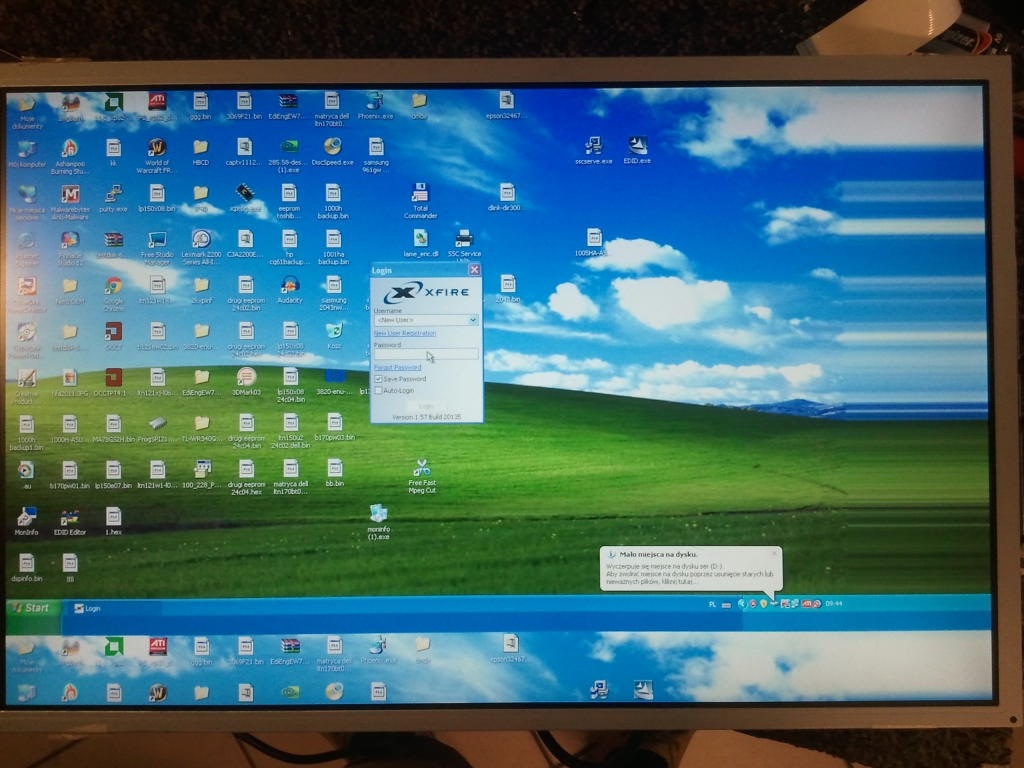This screenshot has height=768, width=1024.
Task: Select the Mój komputer desktop icon
Action: click(26, 154)
